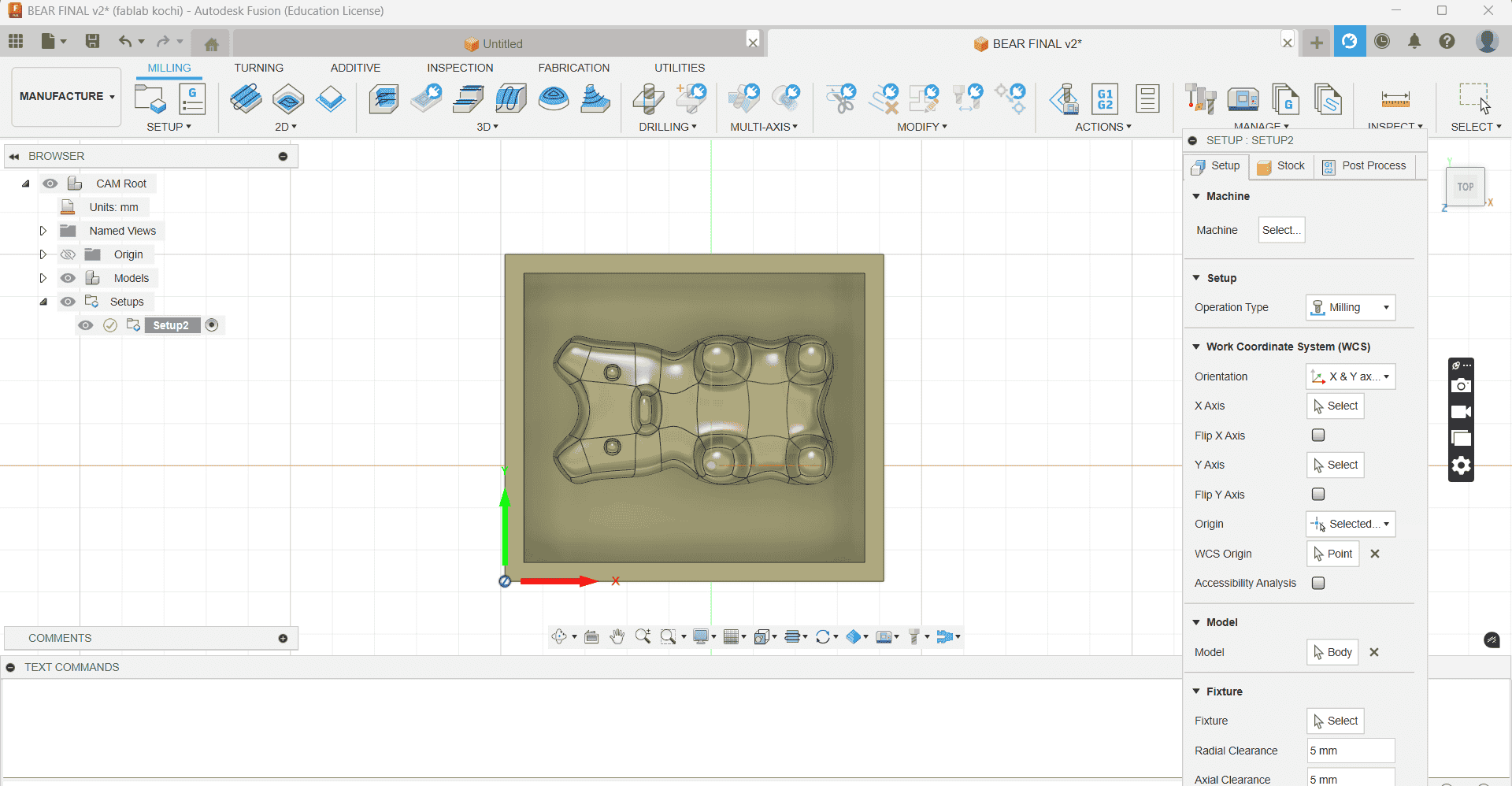Open the Setup Sheet icon

click(x=1147, y=99)
